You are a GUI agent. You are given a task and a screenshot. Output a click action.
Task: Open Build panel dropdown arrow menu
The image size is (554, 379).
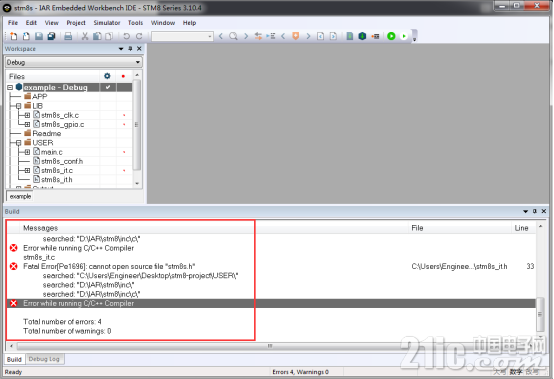point(525,211)
